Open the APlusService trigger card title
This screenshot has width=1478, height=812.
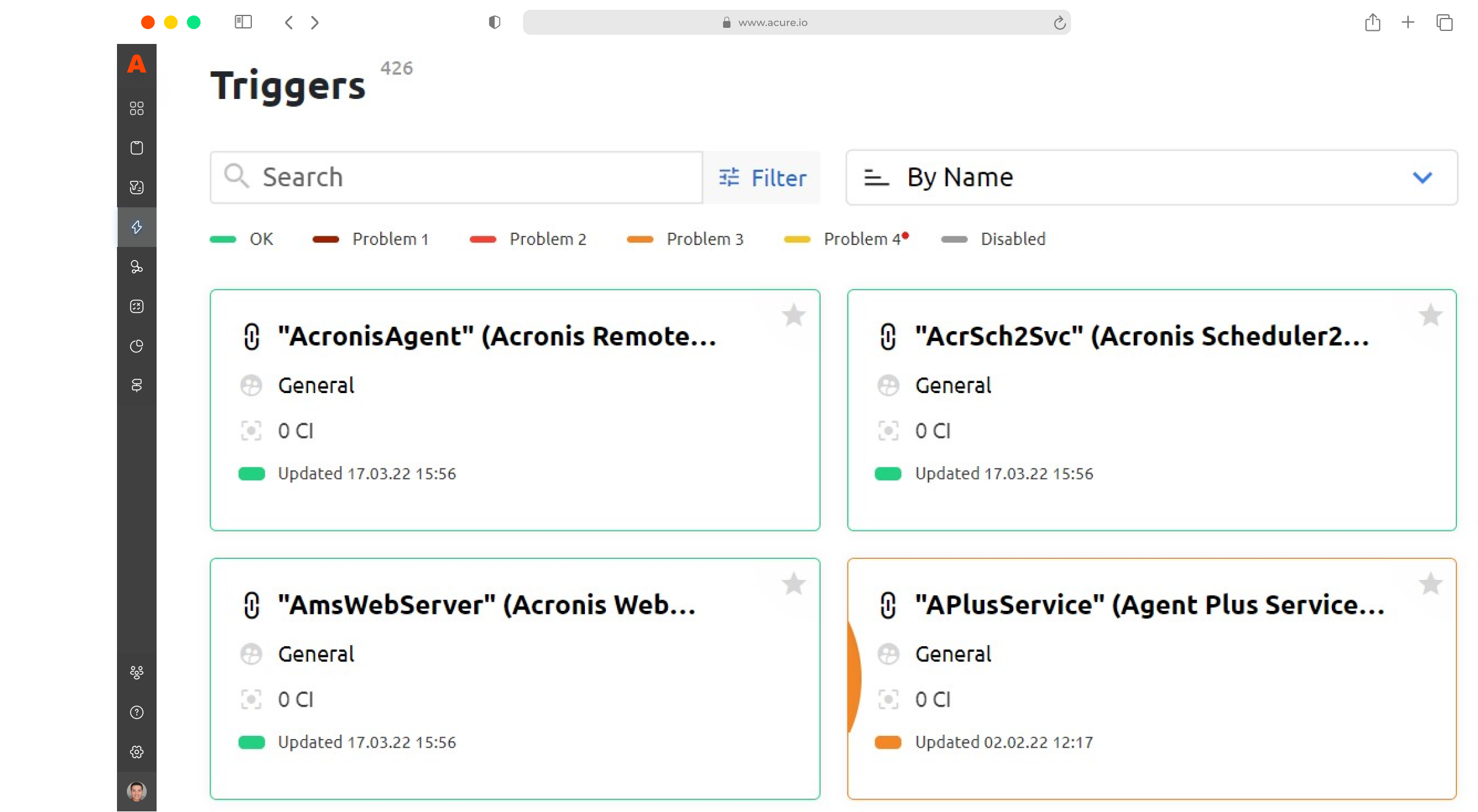point(1149,605)
